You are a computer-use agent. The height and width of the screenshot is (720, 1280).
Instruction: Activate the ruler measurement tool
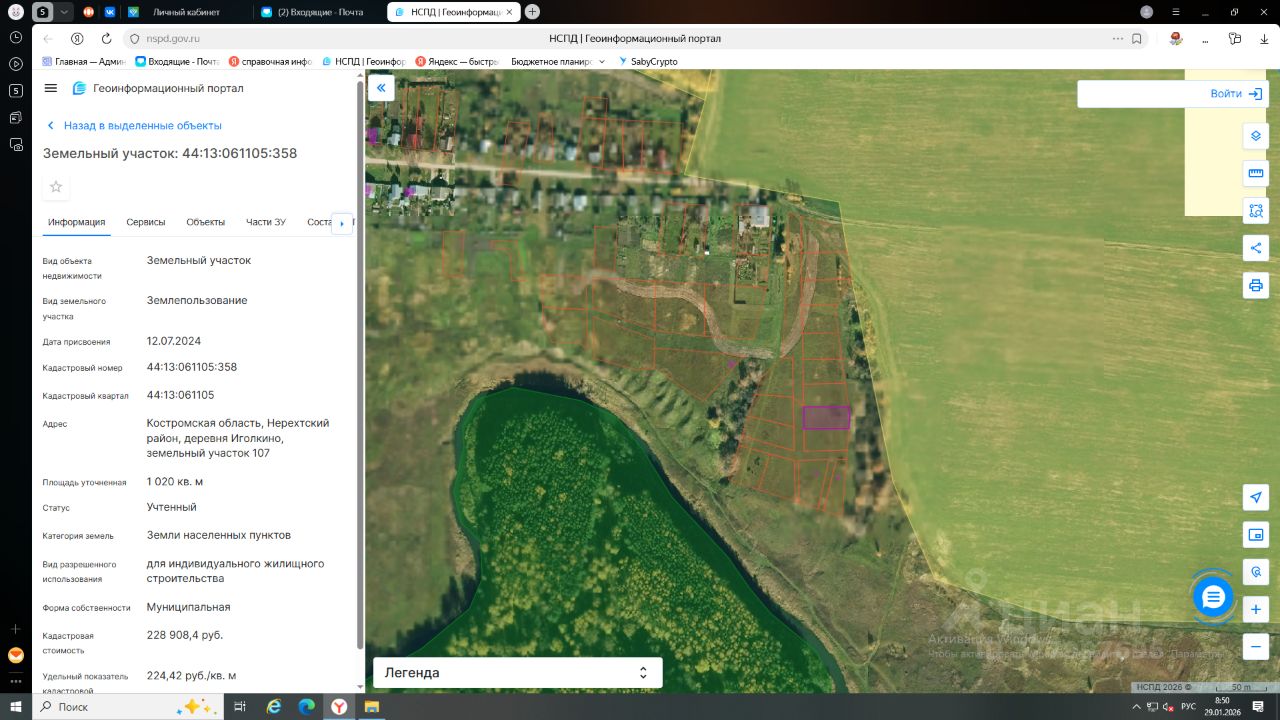point(1256,173)
